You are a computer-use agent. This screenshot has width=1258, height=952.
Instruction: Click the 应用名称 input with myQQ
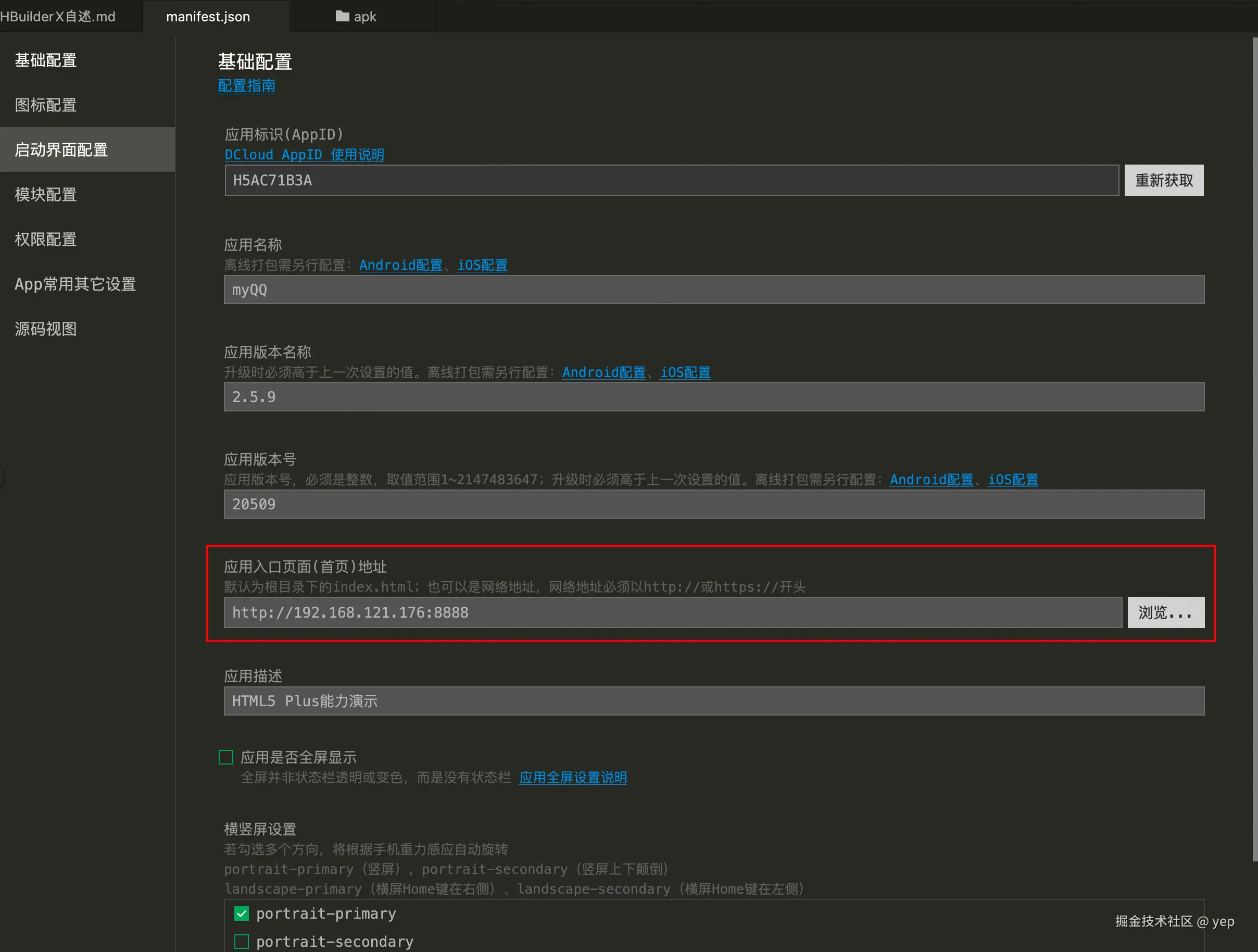coord(714,290)
